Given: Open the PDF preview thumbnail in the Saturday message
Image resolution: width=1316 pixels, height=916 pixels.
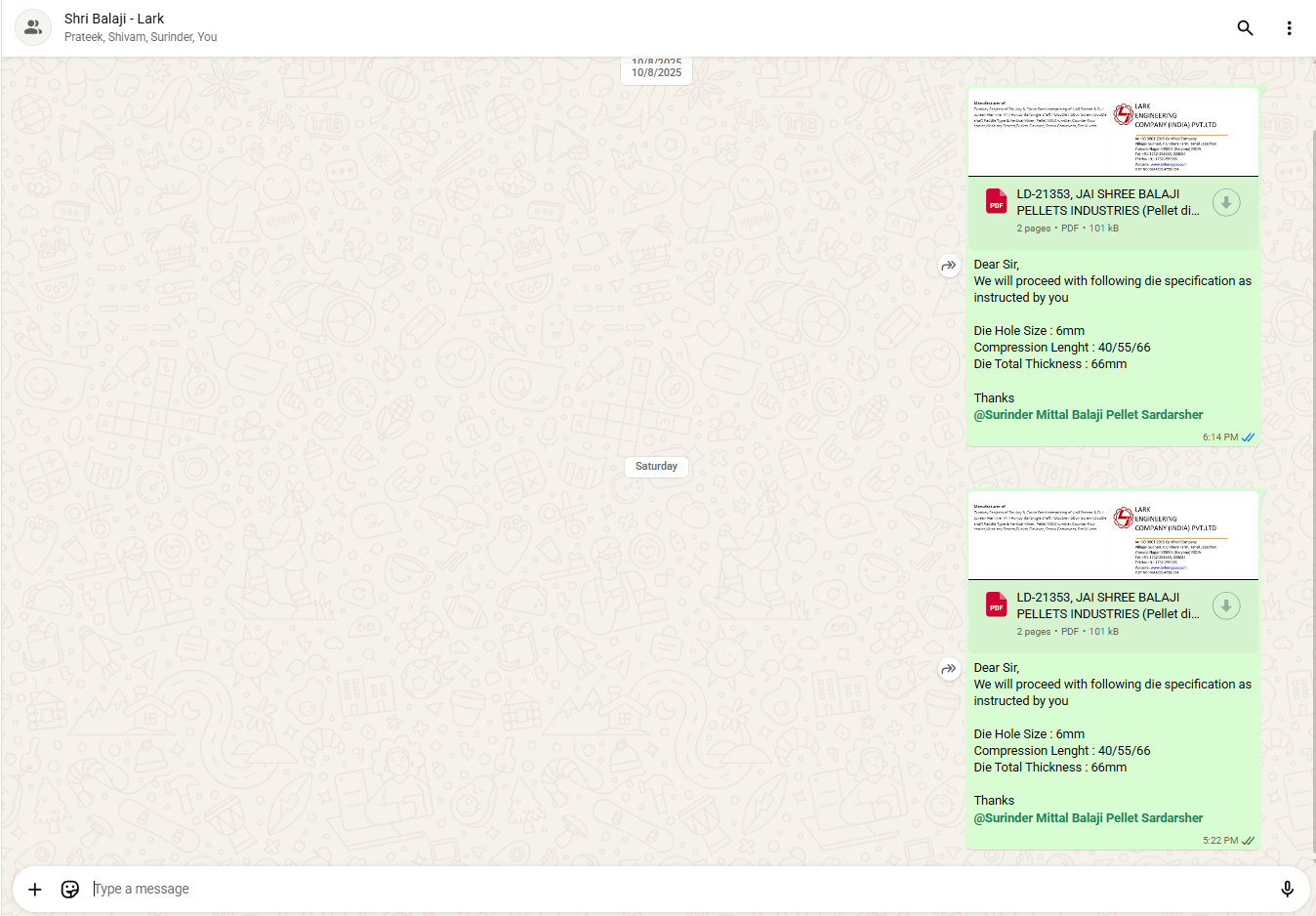Looking at the screenshot, I should point(1113,537).
